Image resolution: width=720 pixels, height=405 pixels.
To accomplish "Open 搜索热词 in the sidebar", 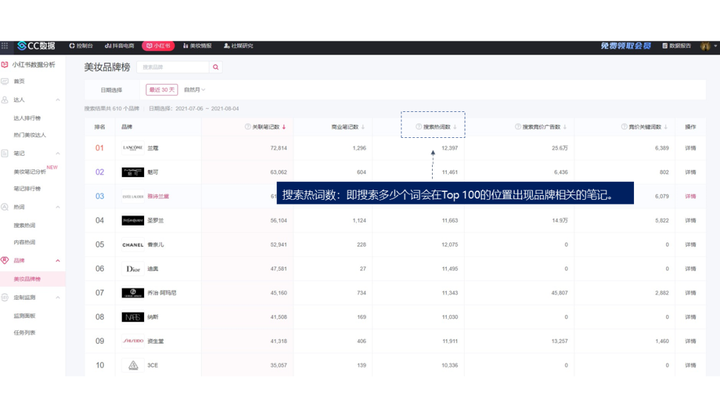I will tap(24, 225).
